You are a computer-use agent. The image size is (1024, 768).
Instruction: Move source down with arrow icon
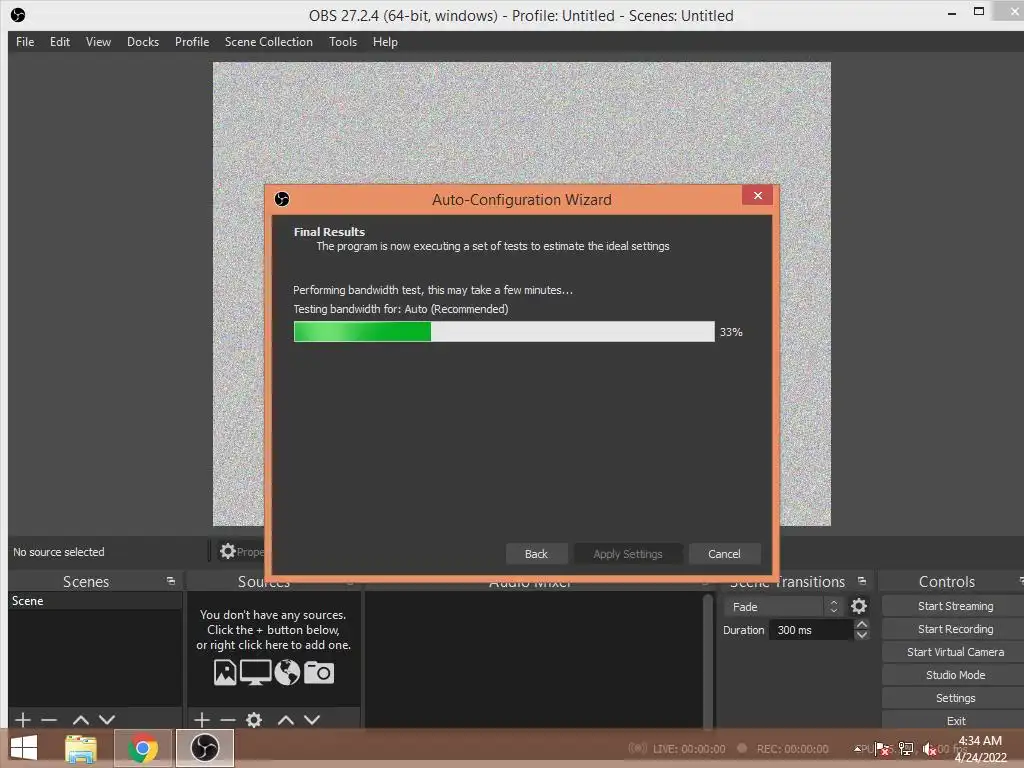point(312,720)
